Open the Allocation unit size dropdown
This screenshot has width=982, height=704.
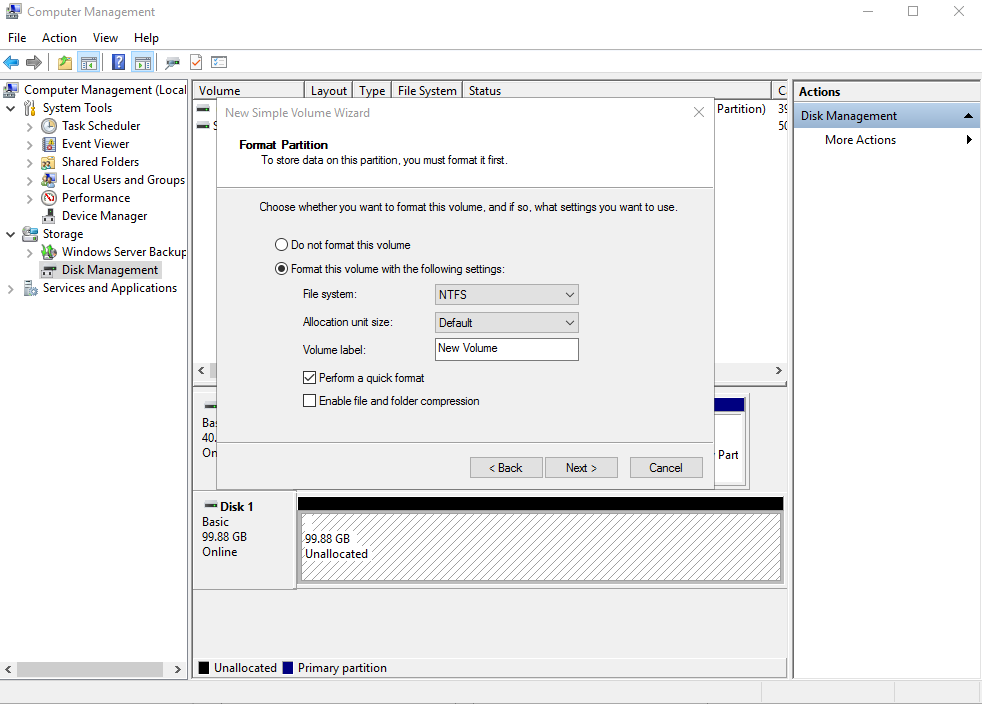pos(507,323)
